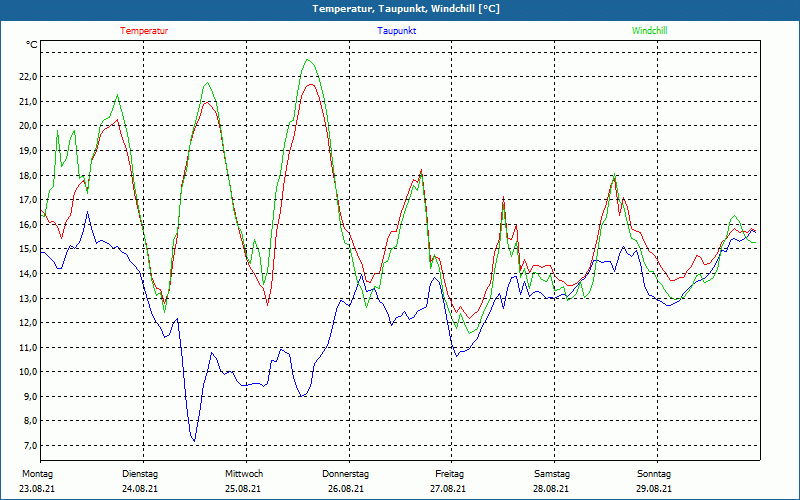800x500 pixels.
Task: Click the Samstag day label
Action: point(552,474)
